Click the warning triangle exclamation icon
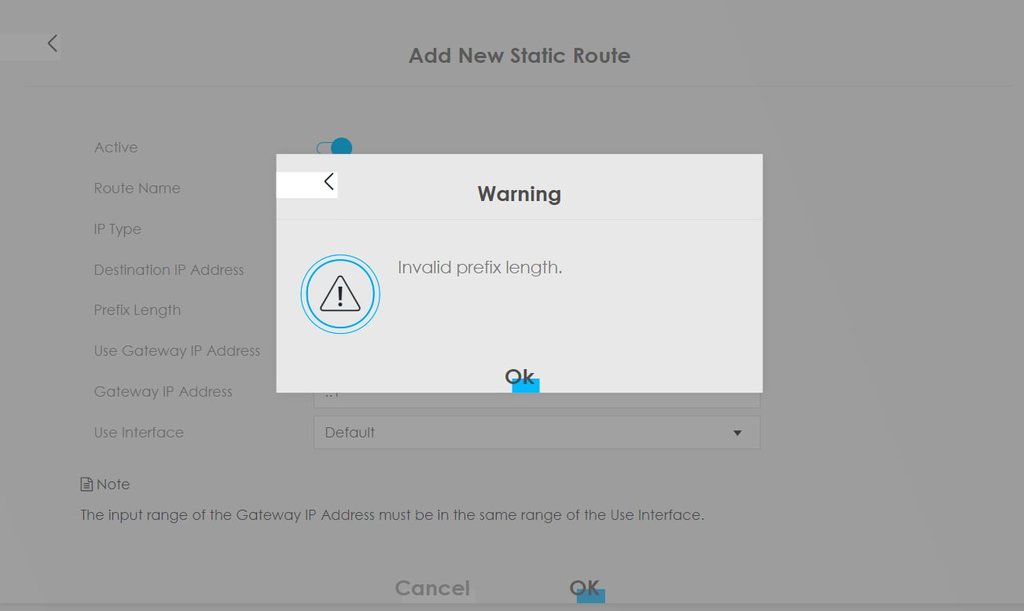Viewport: 1024px width, 611px height. click(340, 294)
